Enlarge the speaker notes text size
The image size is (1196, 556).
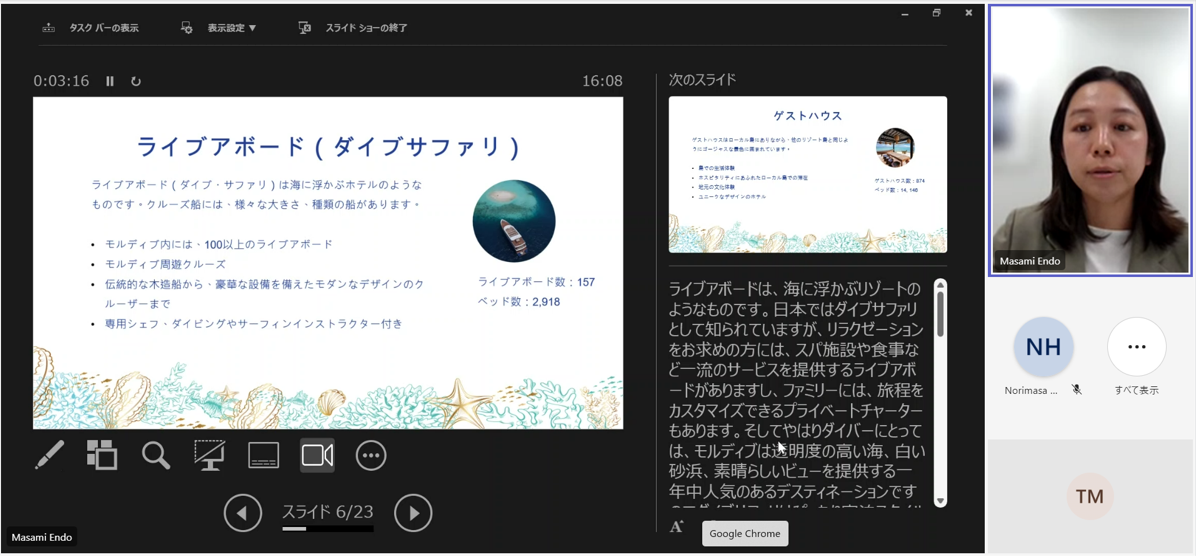pyautogui.click(x=677, y=527)
